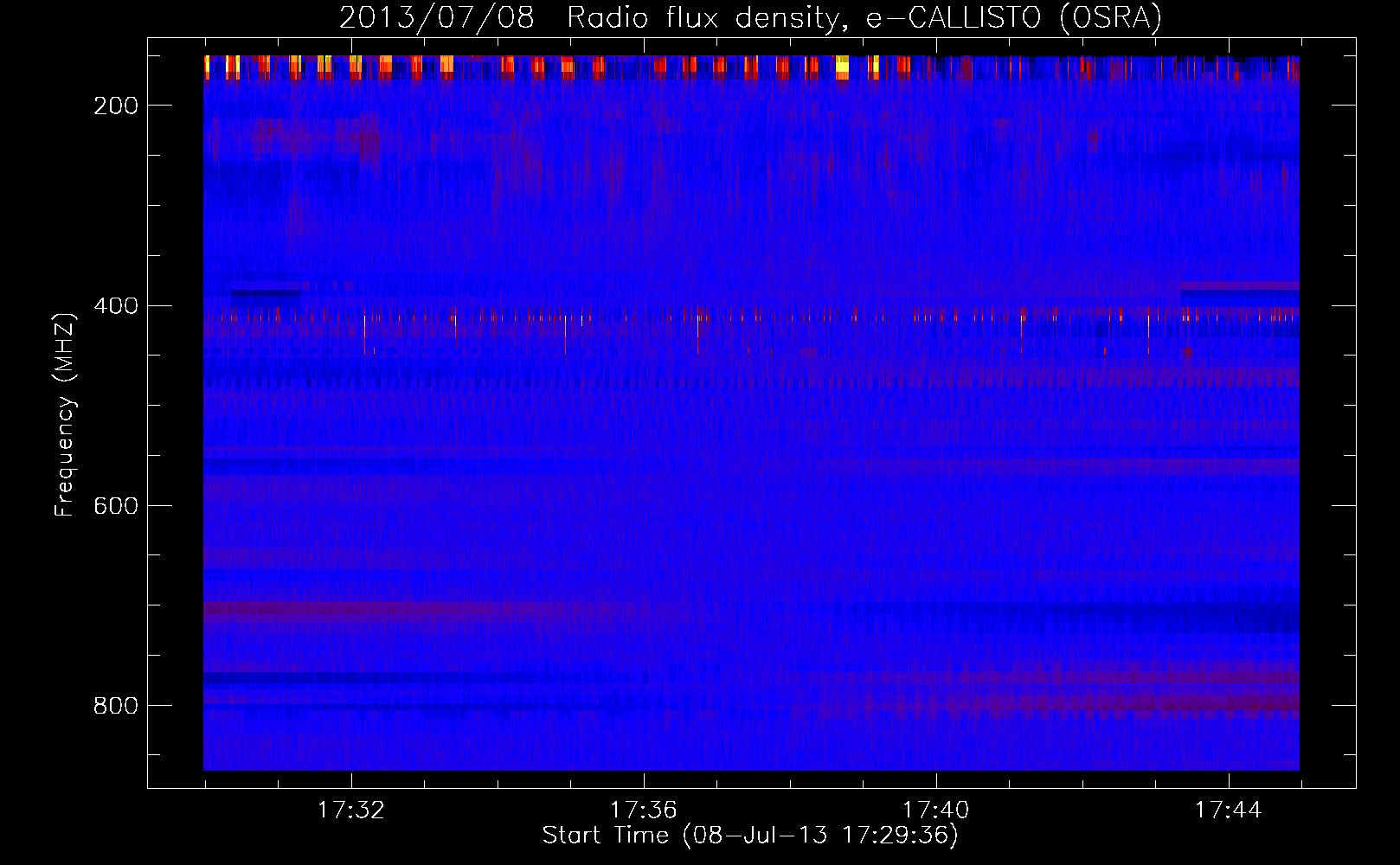This screenshot has height=865, width=1400.
Task: Click the 17:32 time tick label
Action: (x=351, y=811)
